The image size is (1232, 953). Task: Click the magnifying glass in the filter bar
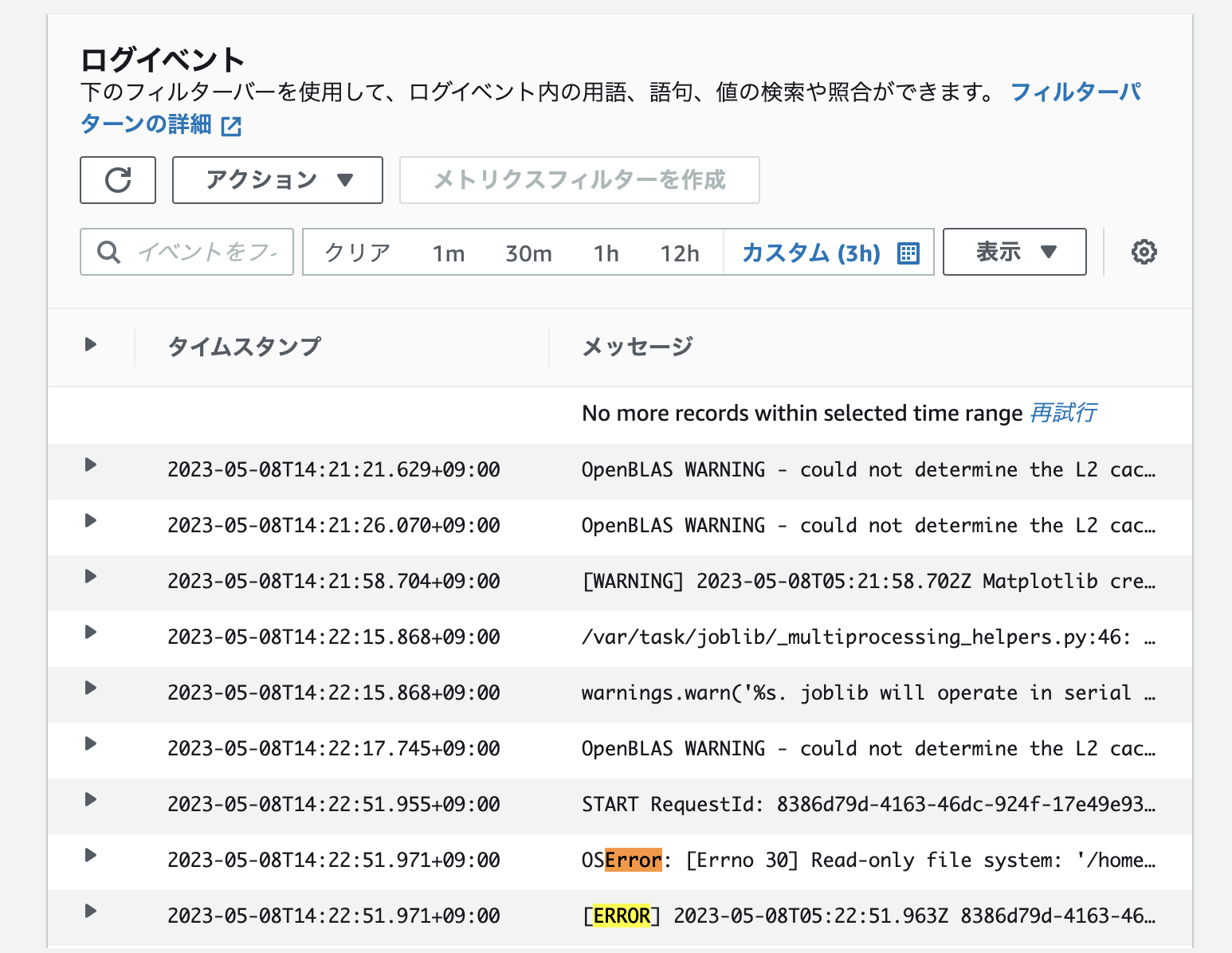[108, 252]
